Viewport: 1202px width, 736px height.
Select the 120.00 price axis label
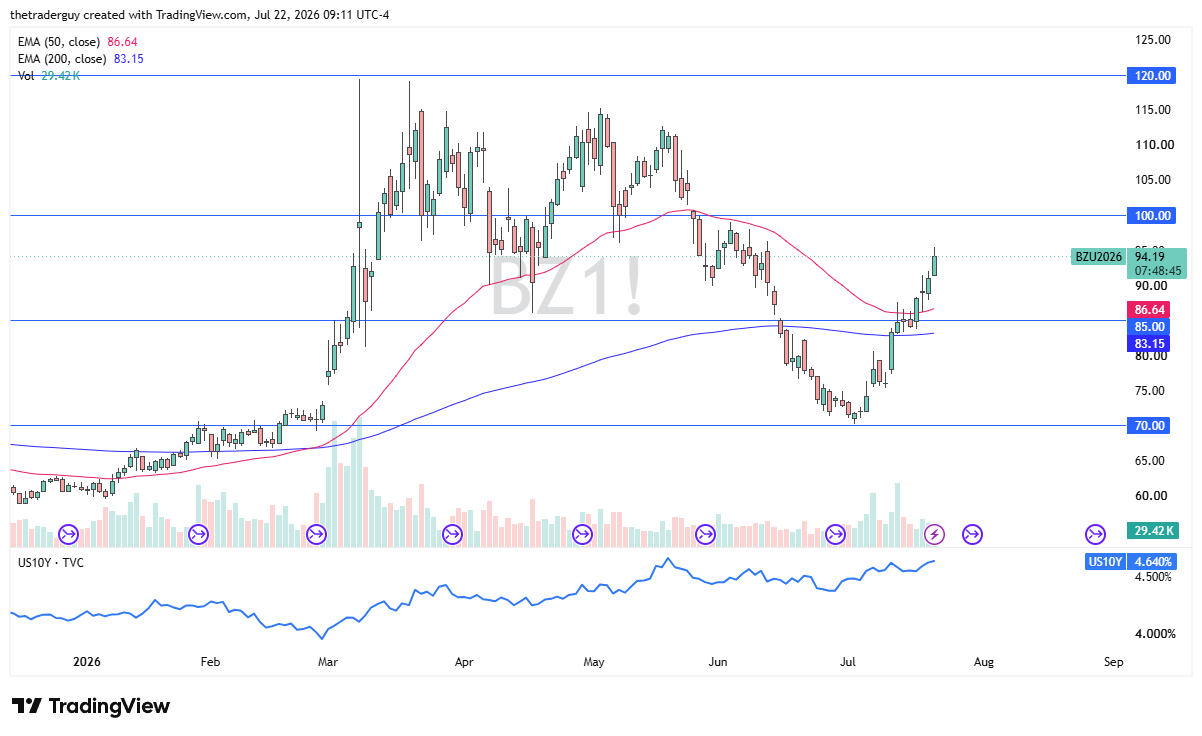[1152, 76]
